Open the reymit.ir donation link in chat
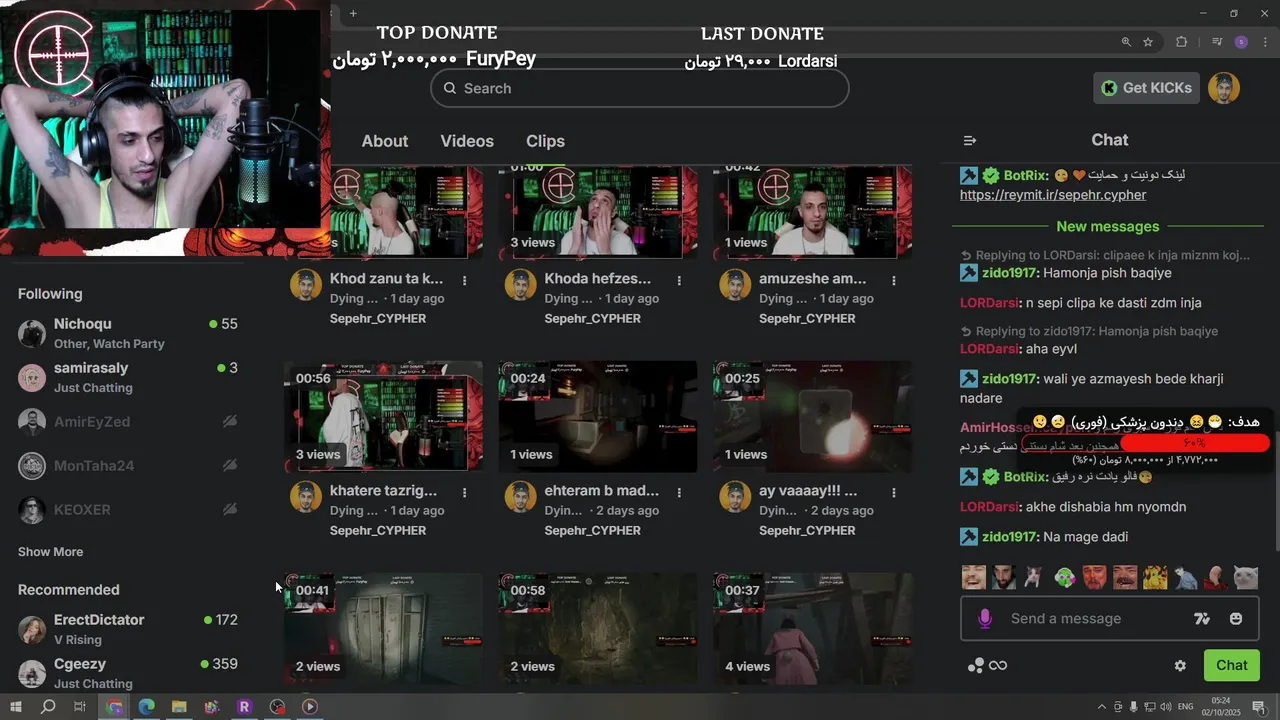Viewport: 1280px width, 720px height. pos(1053,195)
